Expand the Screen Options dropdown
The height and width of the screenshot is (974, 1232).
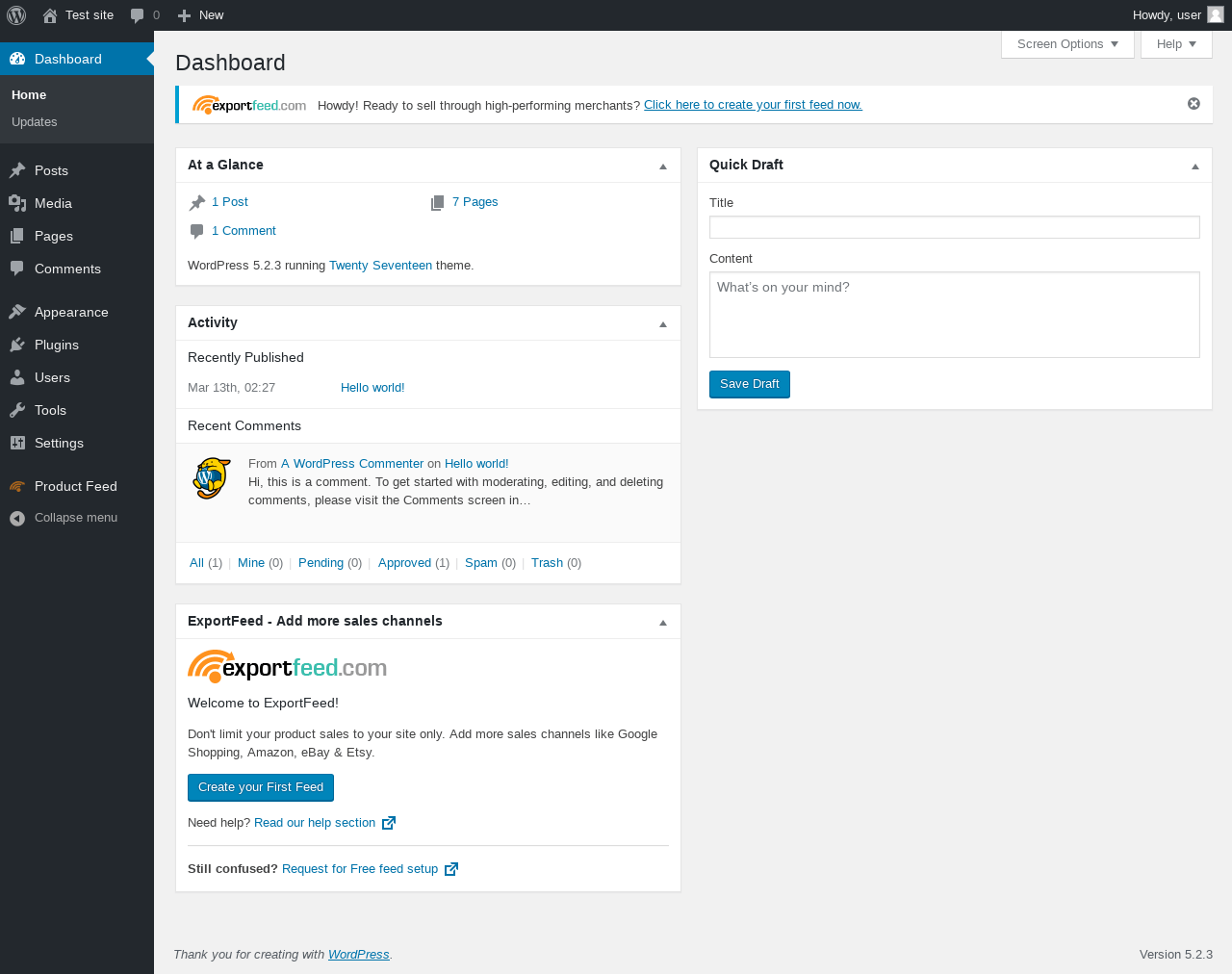[x=1067, y=44]
